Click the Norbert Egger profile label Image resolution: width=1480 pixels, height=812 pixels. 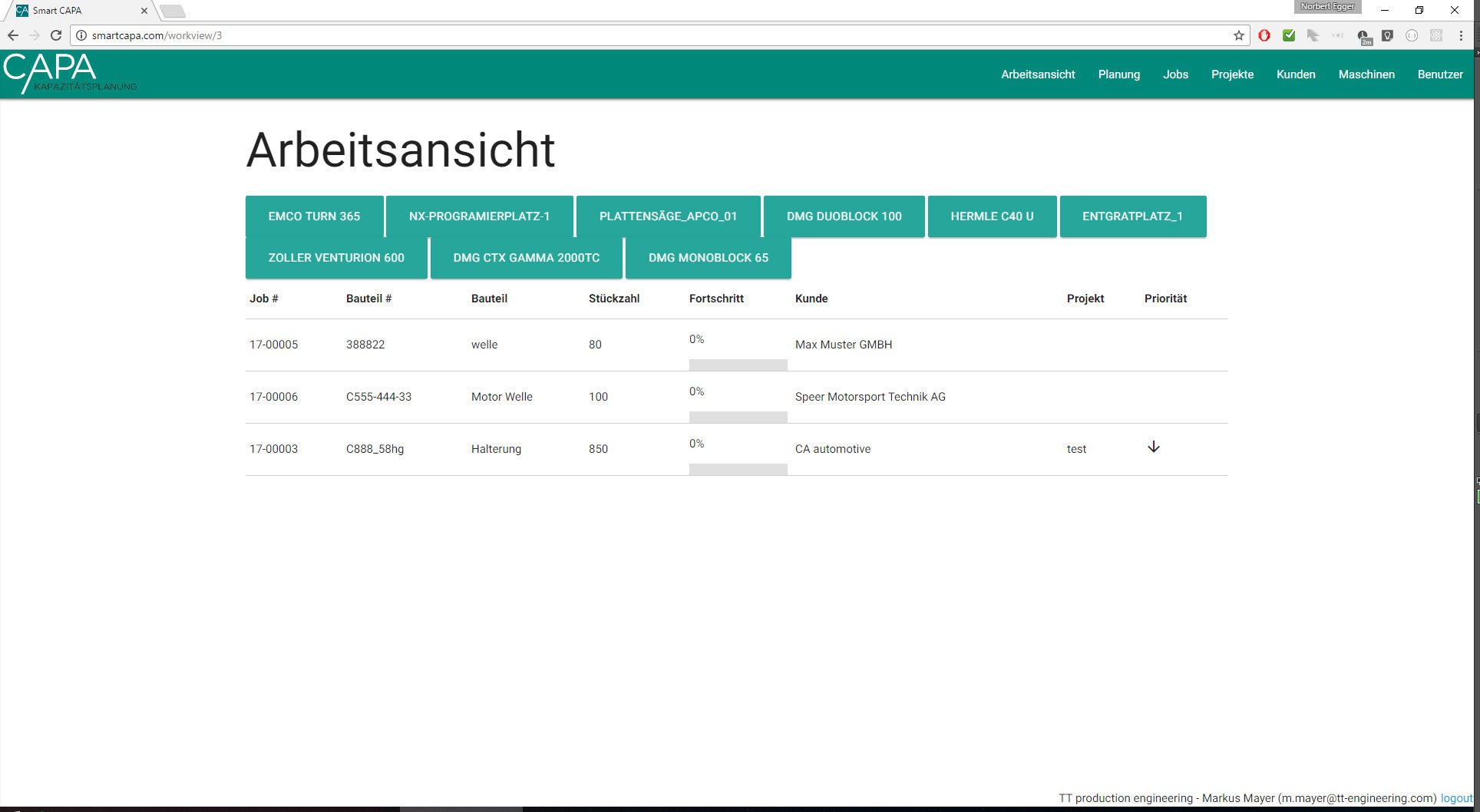pyautogui.click(x=1327, y=7)
